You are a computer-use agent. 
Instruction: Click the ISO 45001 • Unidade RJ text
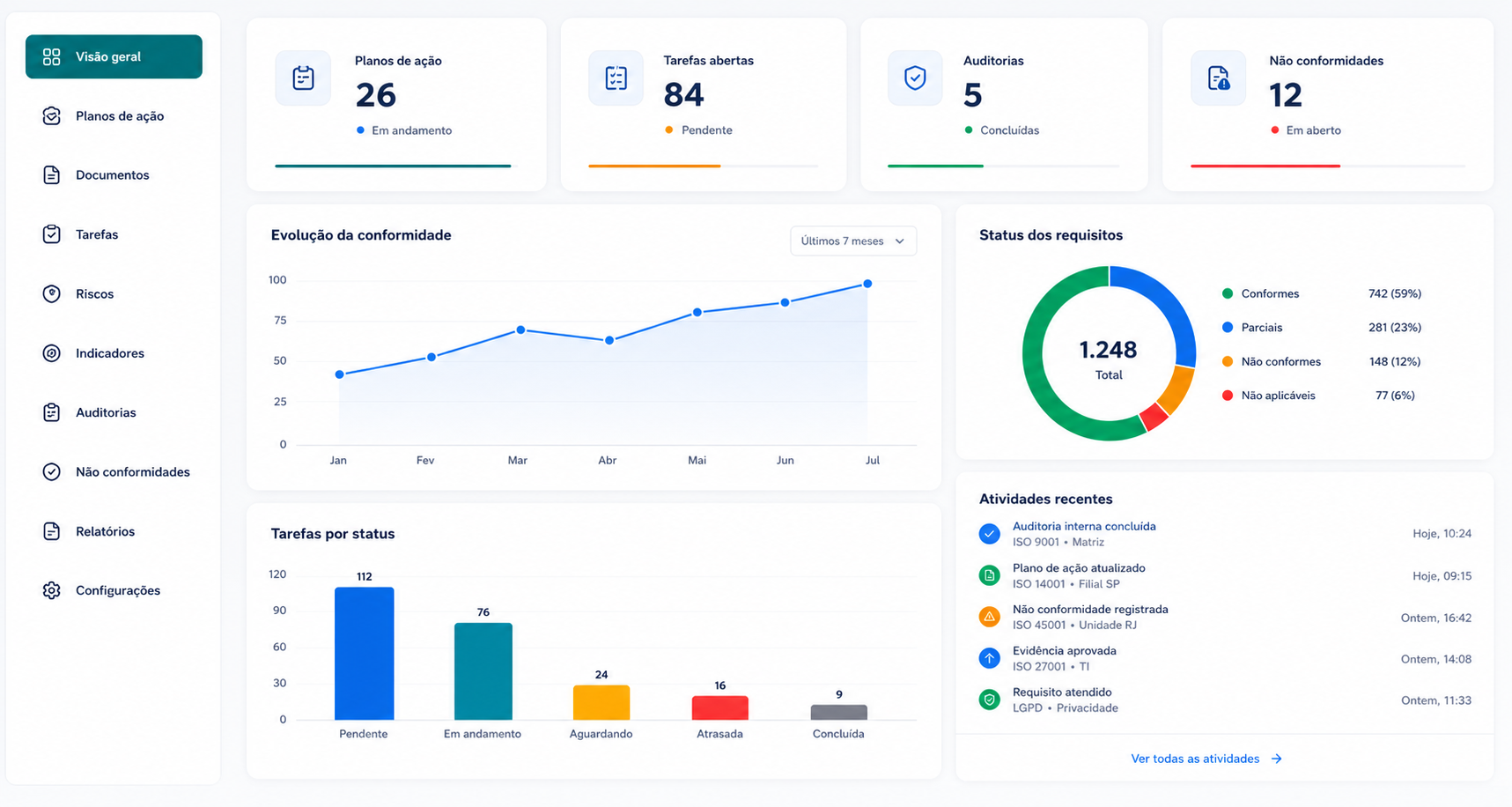[1074, 626]
